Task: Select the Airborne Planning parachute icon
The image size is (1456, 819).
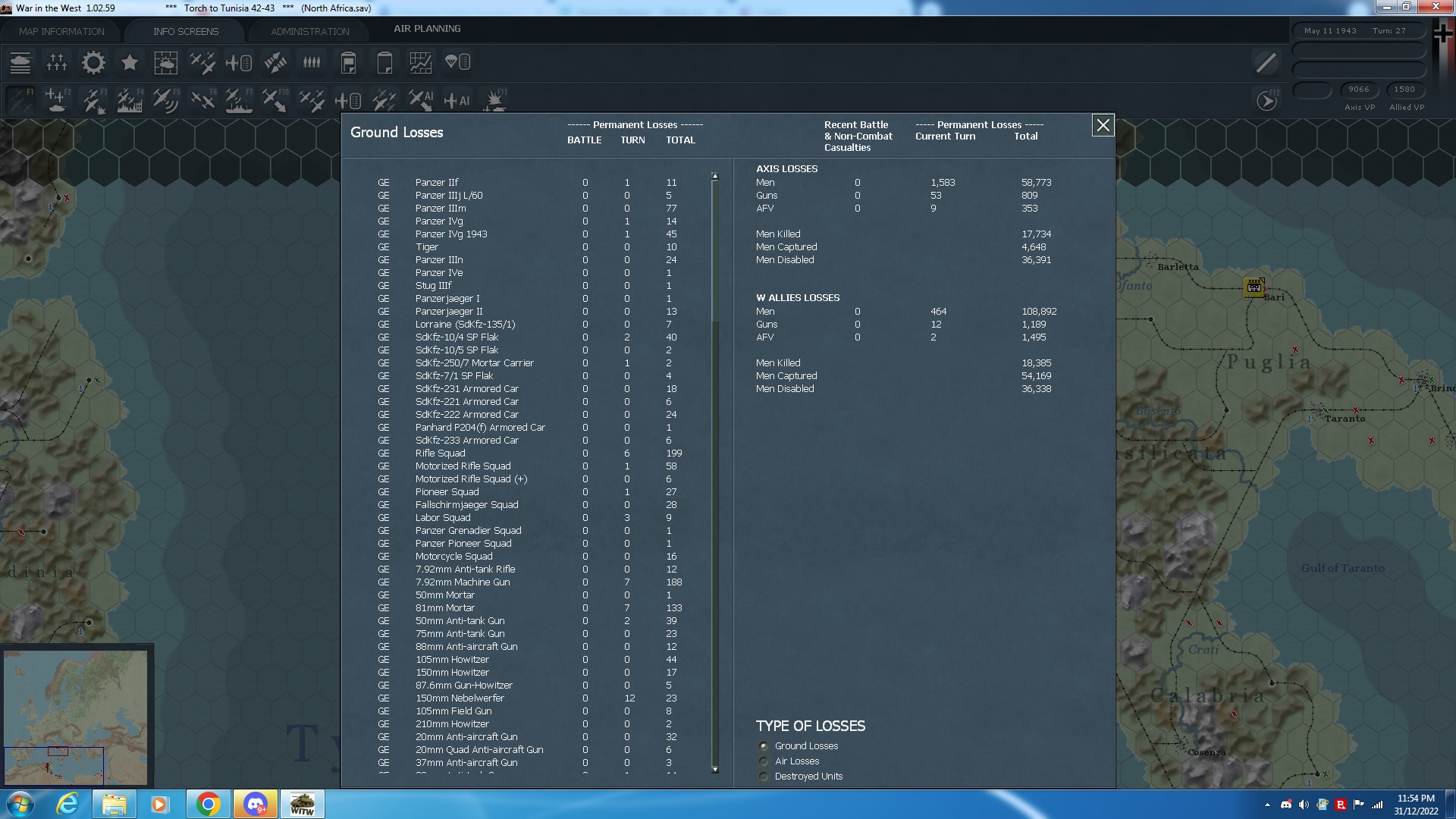Action: [x=458, y=63]
